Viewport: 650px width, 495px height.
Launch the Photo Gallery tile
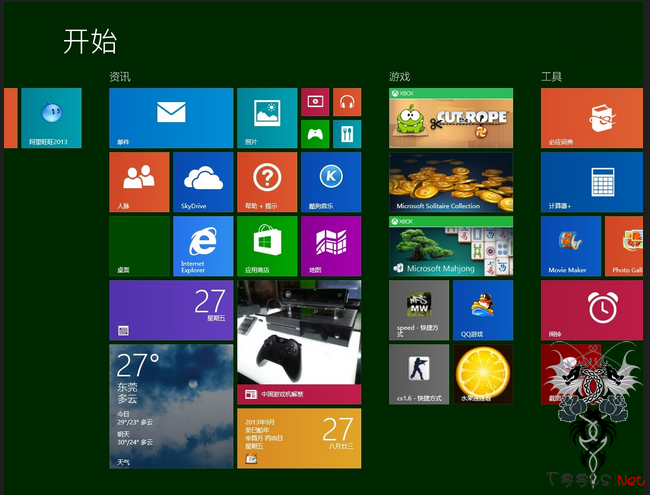point(624,246)
